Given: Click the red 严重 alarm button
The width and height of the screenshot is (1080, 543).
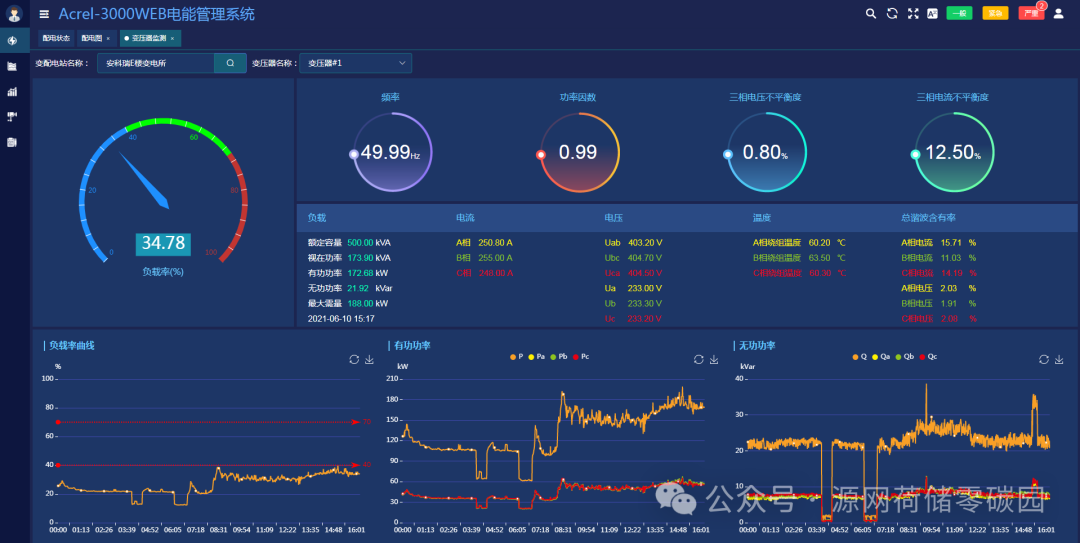Looking at the screenshot, I should 1031,13.
